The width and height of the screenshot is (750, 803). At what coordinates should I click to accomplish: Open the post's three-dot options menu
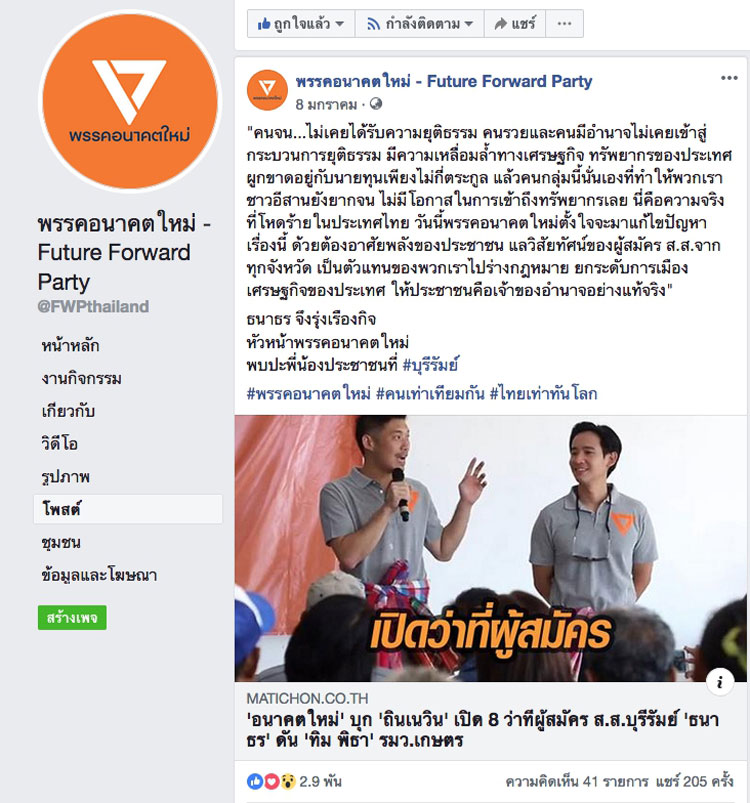tap(729, 78)
